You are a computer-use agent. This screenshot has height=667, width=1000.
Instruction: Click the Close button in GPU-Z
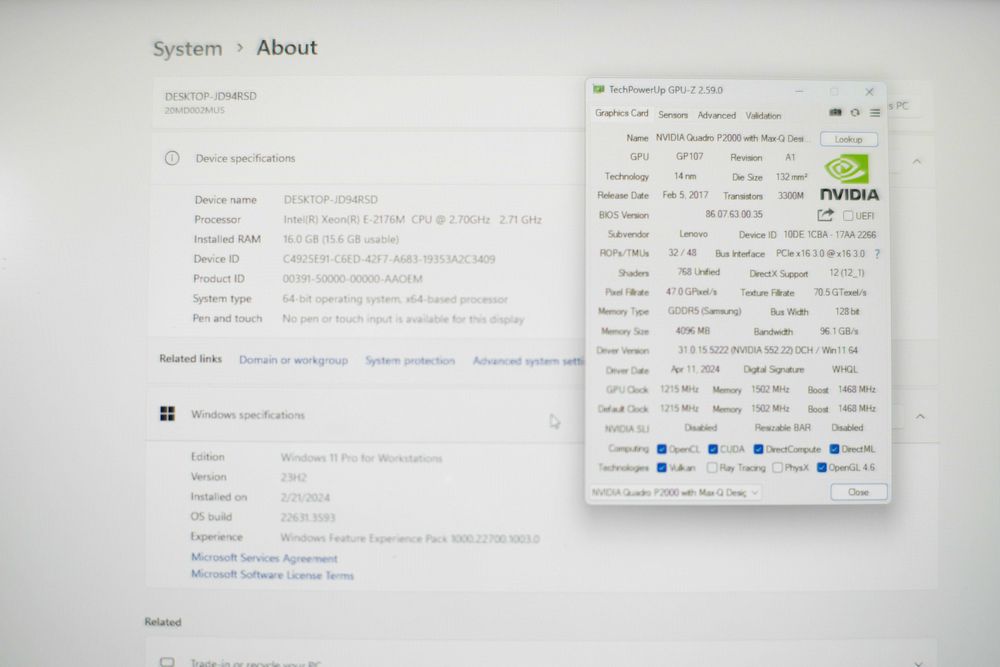tap(858, 492)
